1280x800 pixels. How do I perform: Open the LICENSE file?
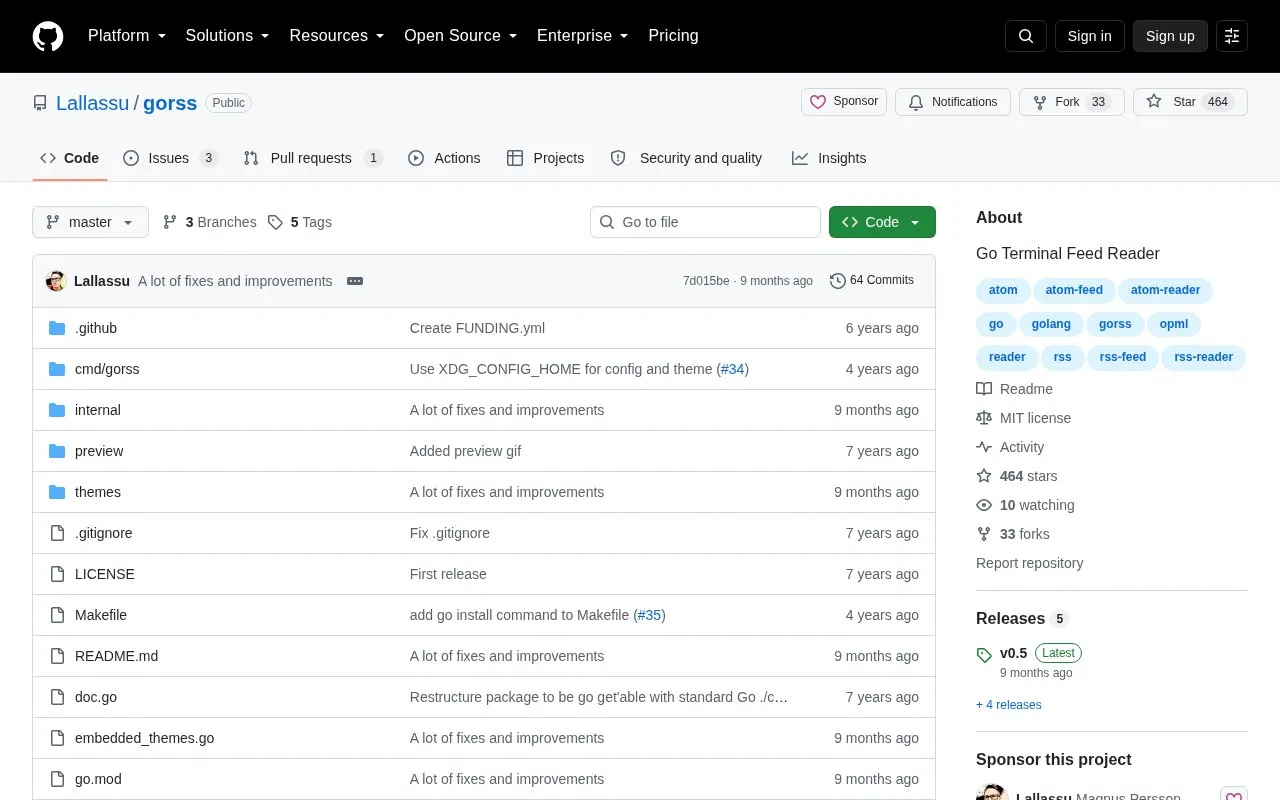[x=105, y=574]
